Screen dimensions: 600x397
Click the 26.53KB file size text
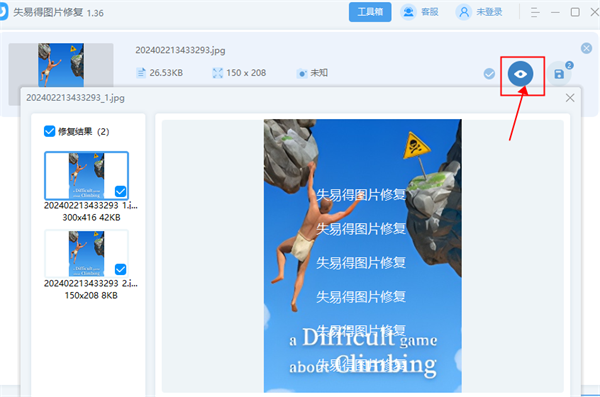tap(166, 73)
